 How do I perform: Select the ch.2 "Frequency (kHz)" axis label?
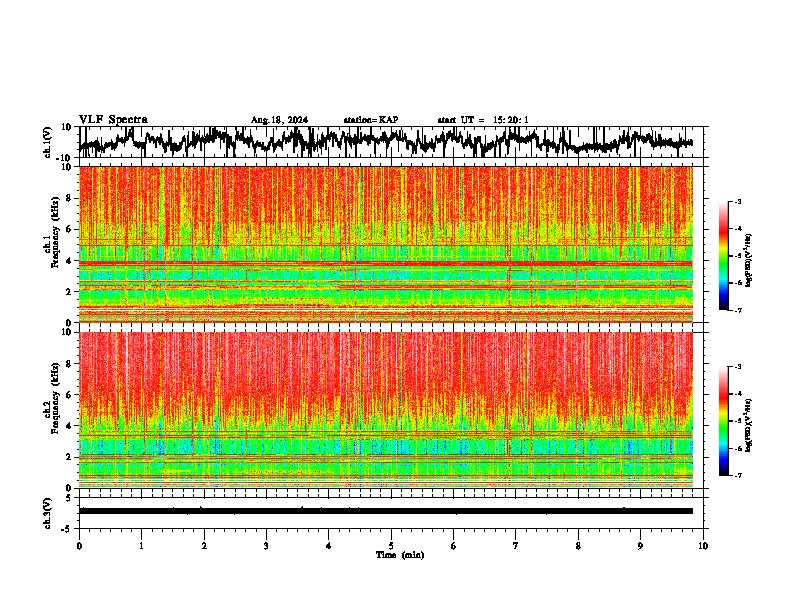tap(56, 398)
